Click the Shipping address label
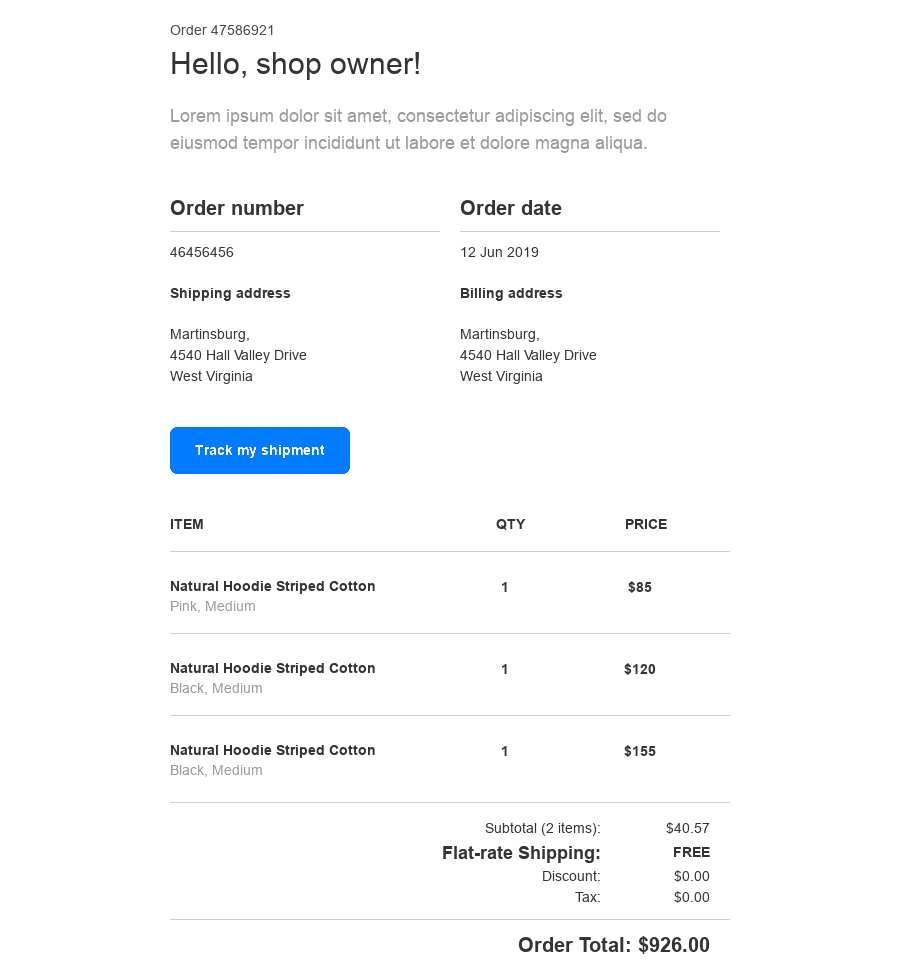This screenshot has height=980, width=900. 230,293
